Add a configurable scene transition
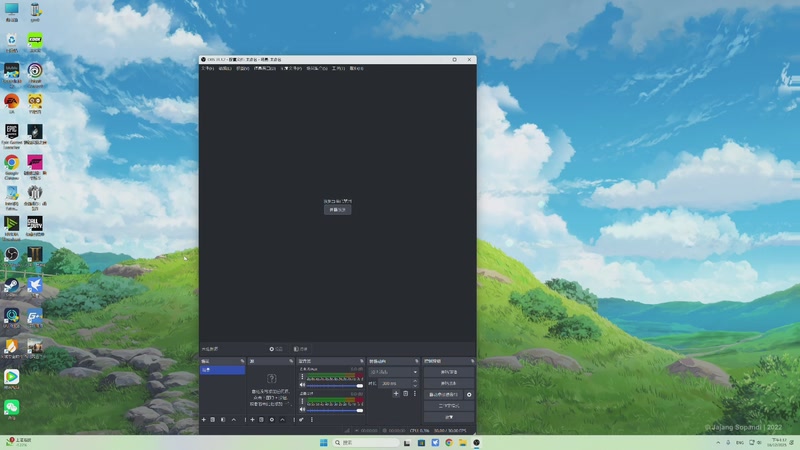 pos(396,393)
